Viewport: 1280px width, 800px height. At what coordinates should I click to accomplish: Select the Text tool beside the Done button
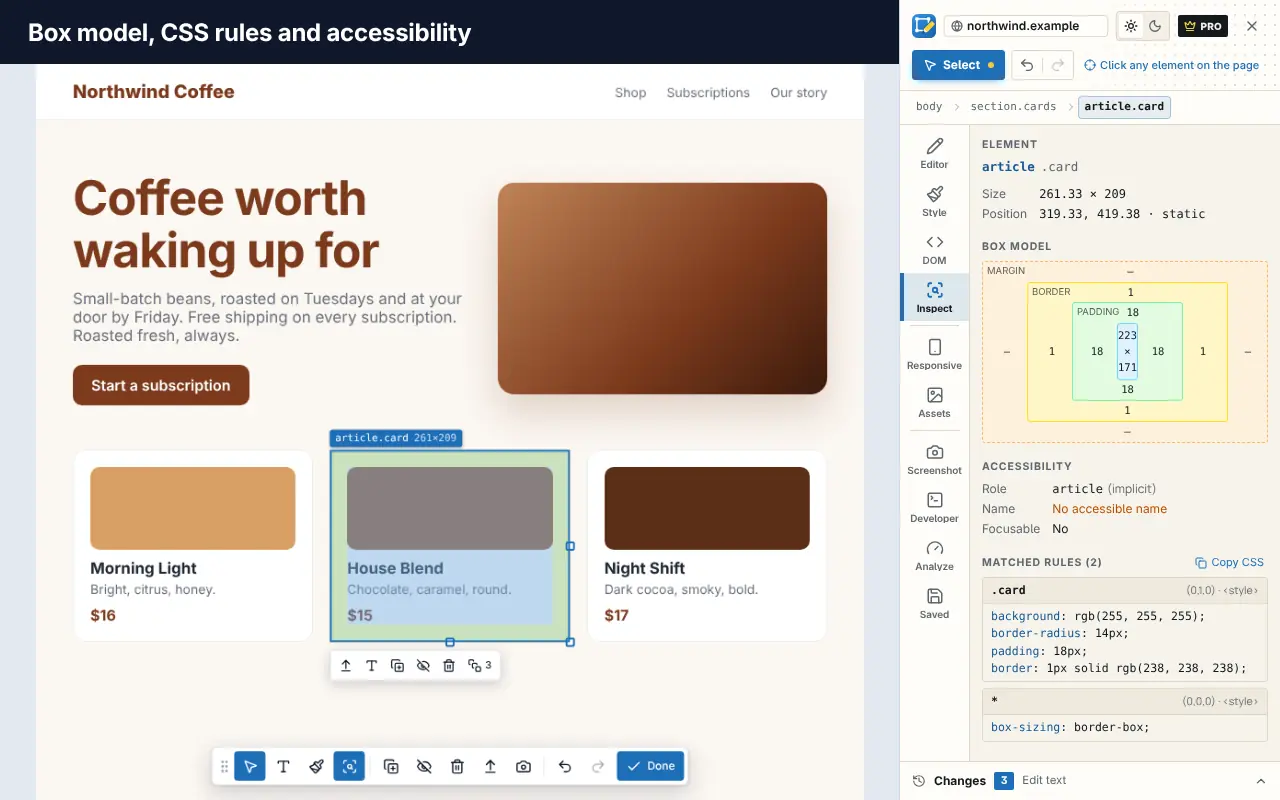pos(283,766)
